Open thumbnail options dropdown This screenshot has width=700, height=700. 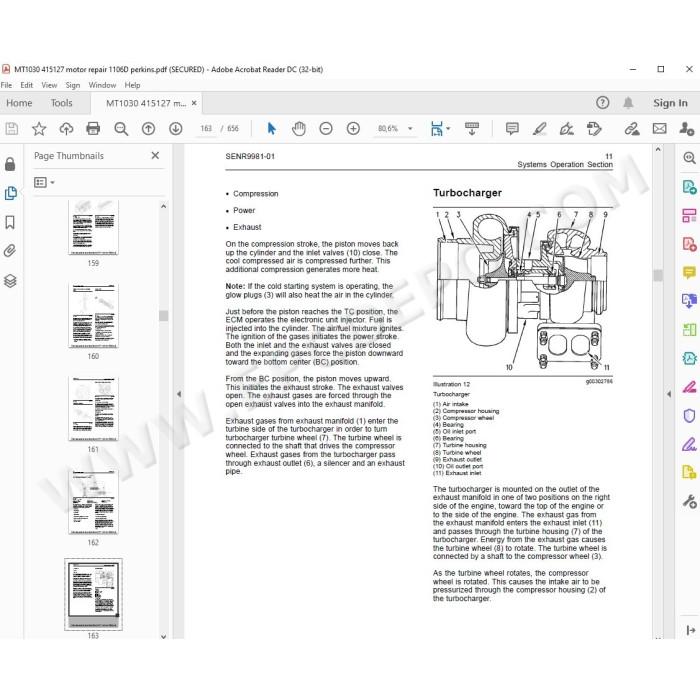click(44, 182)
